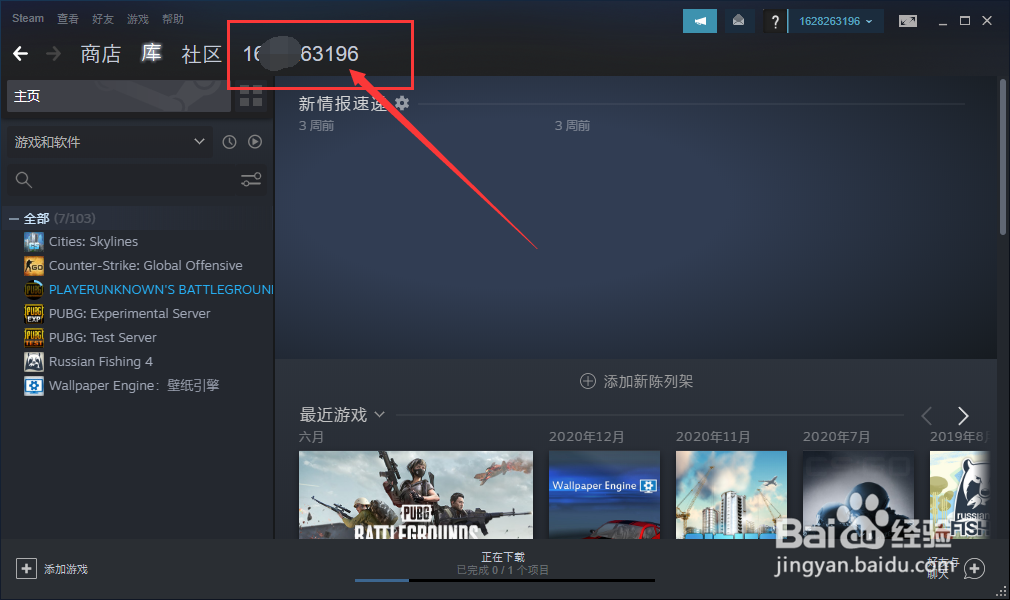Select Wallpaper Engine：壁纸引擎

[x=134, y=385]
